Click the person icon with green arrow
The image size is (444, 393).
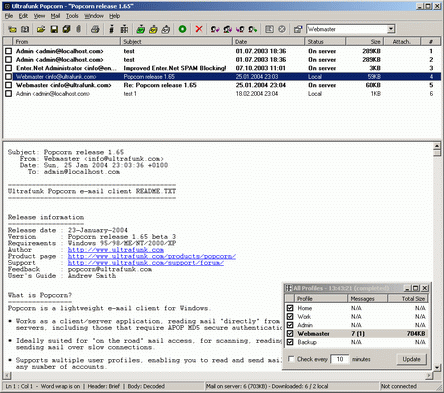pyautogui.click(x=253, y=29)
